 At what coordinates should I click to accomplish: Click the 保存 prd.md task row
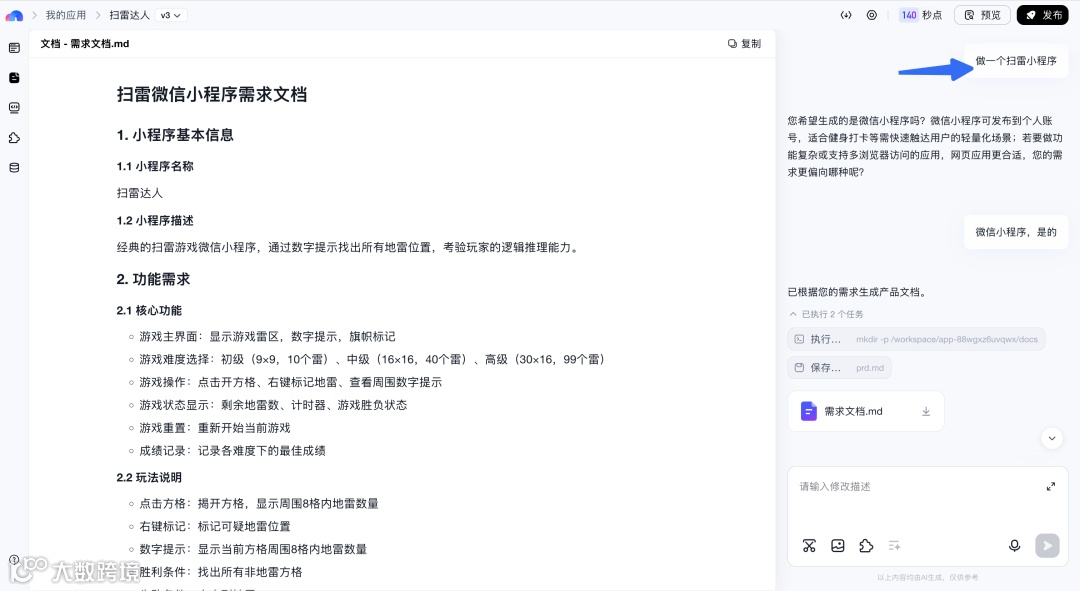point(840,368)
